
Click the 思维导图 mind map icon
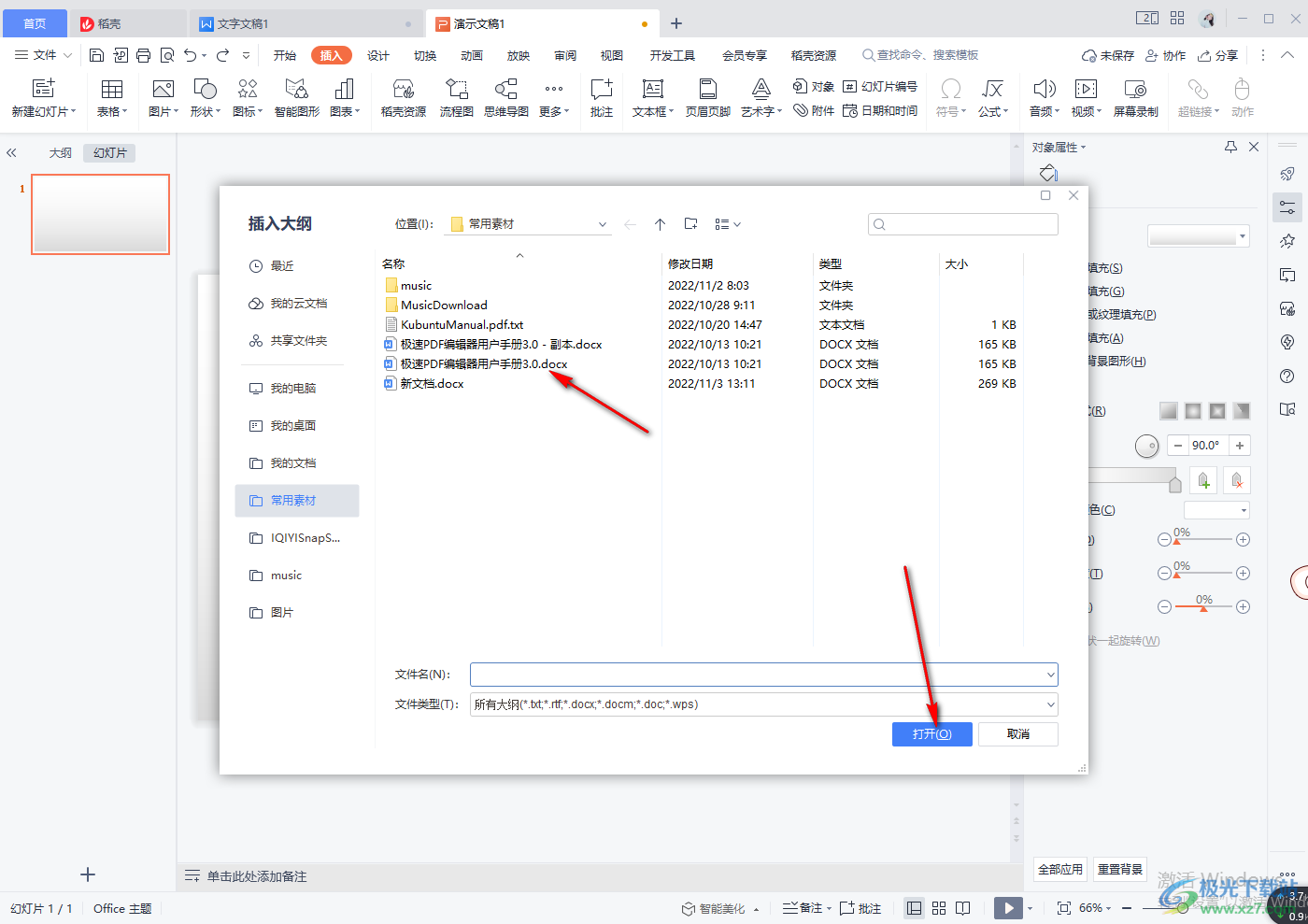click(506, 89)
